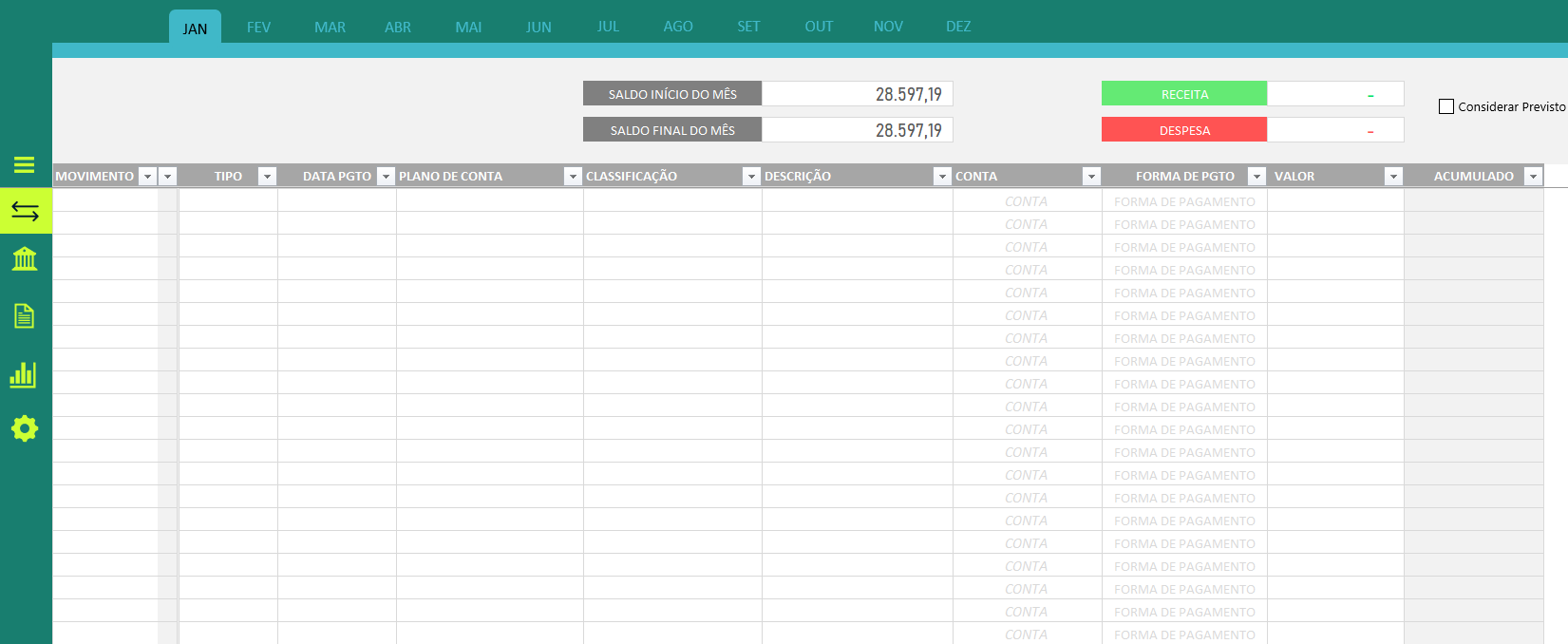Select the JUL month tab
Screen dimensions: 1568x644
[x=608, y=27]
